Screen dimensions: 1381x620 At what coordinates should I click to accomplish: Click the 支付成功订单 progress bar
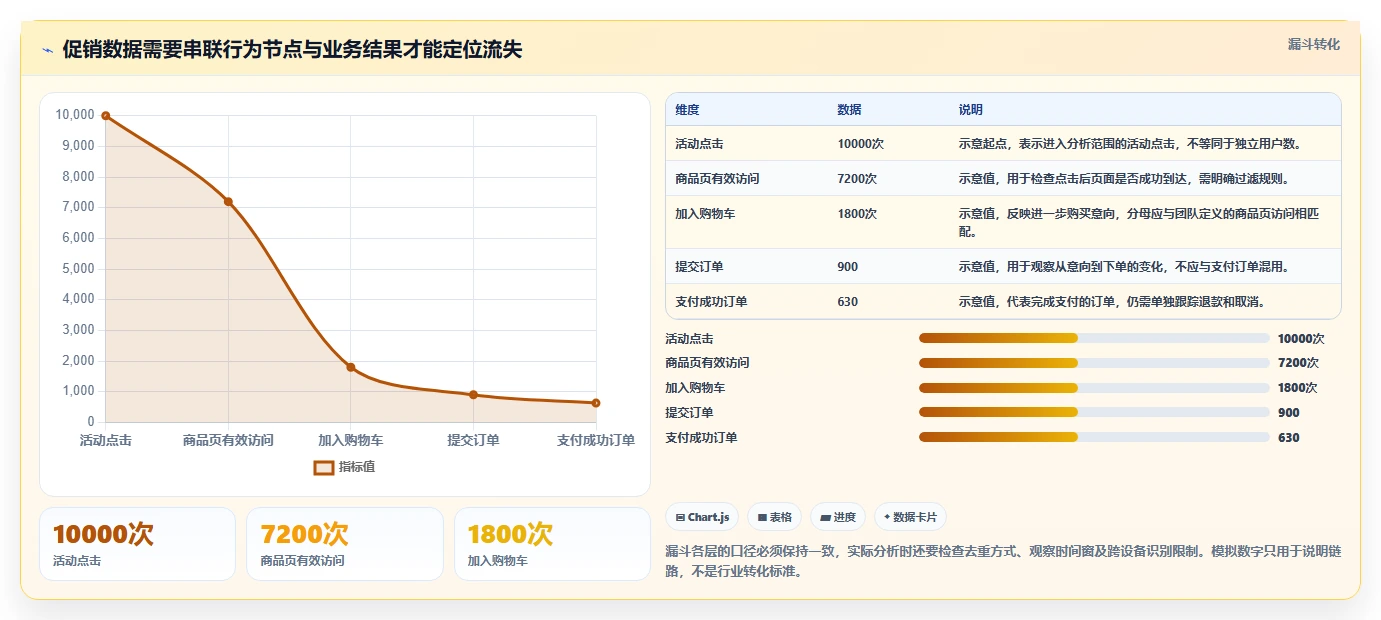pyautogui.click(x=1094, y=438)
